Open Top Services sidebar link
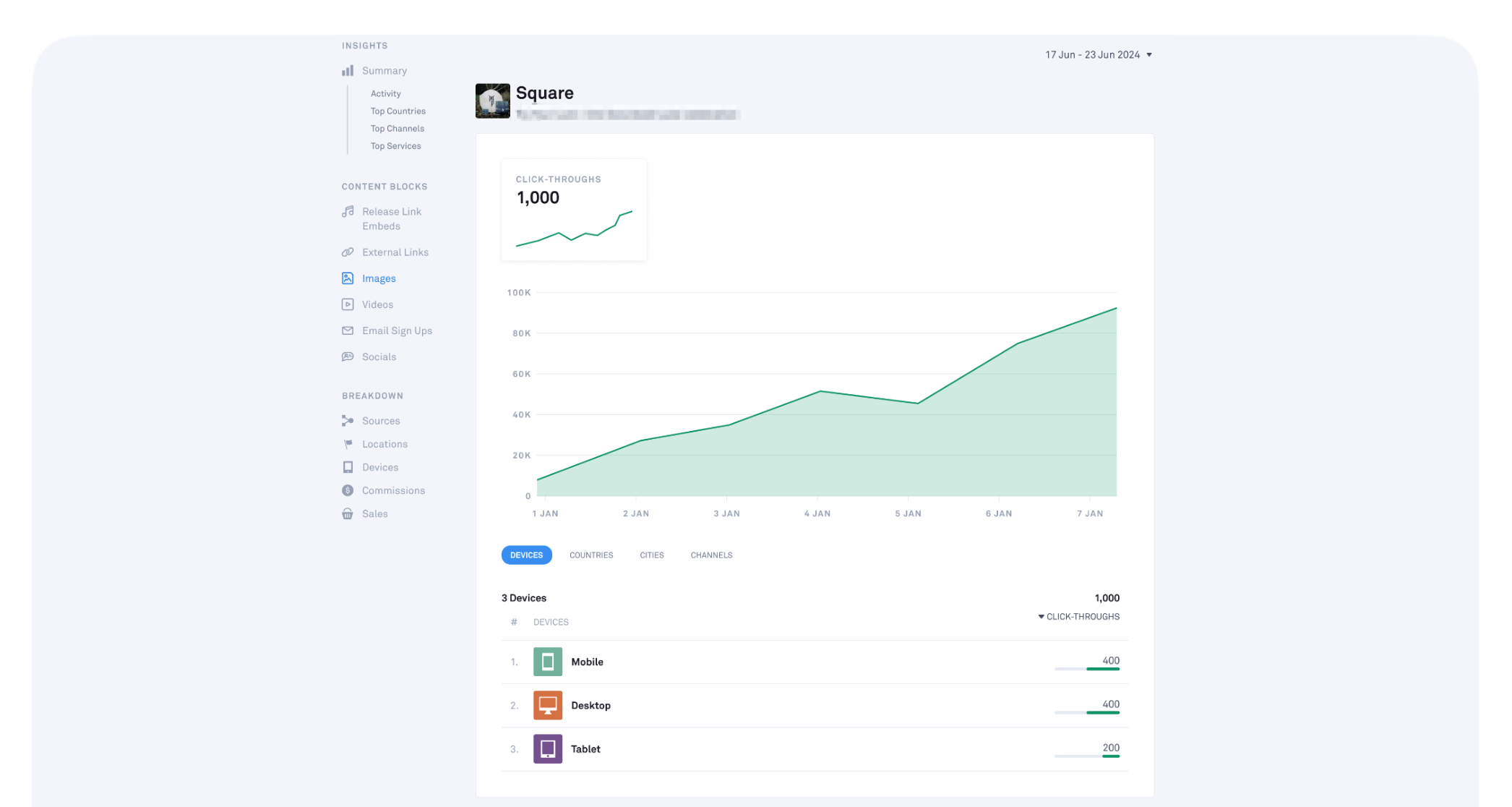Viewport: 1512px width, 807px height. [395, 146]
